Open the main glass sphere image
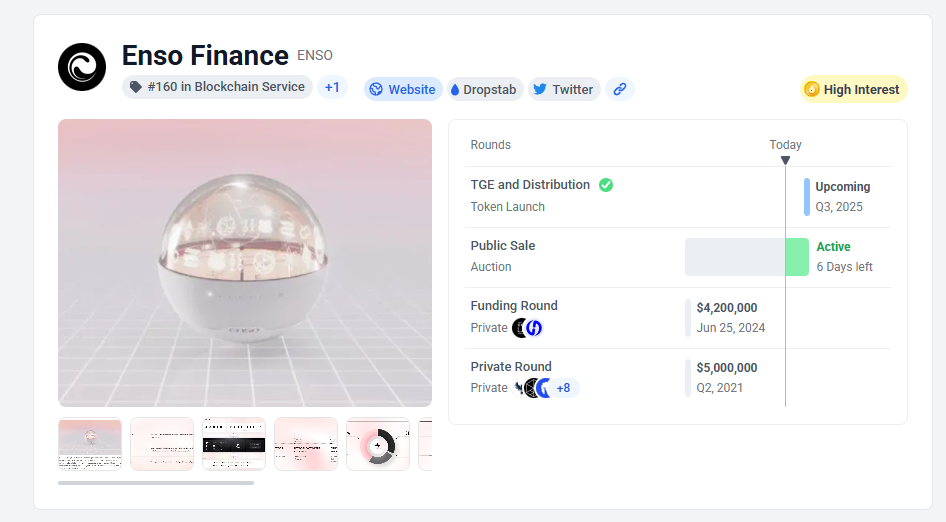 245,263
